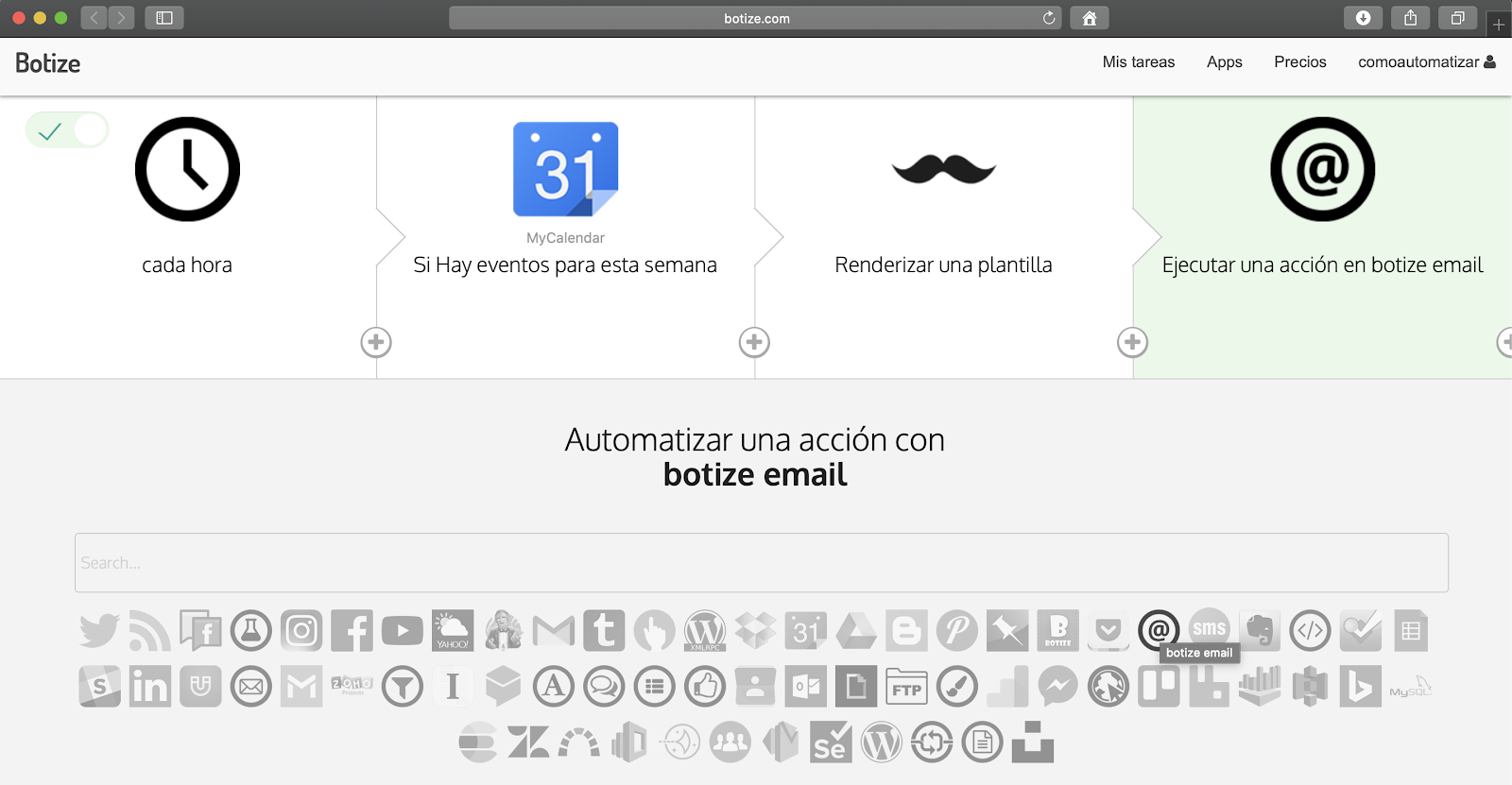
Task: Select the Outlook app icon
Action: point(806,687)
